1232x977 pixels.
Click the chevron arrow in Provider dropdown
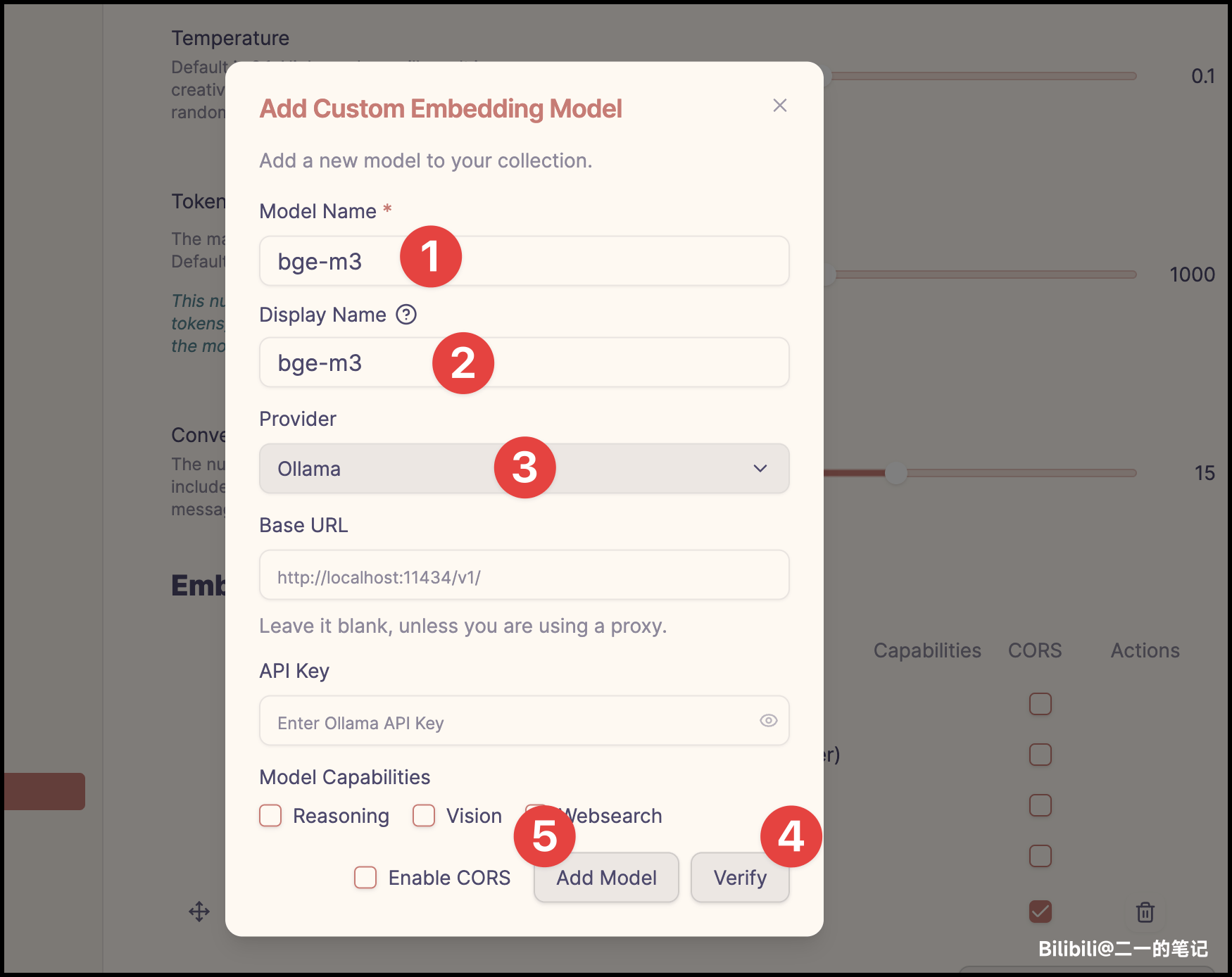click(760, 469)
